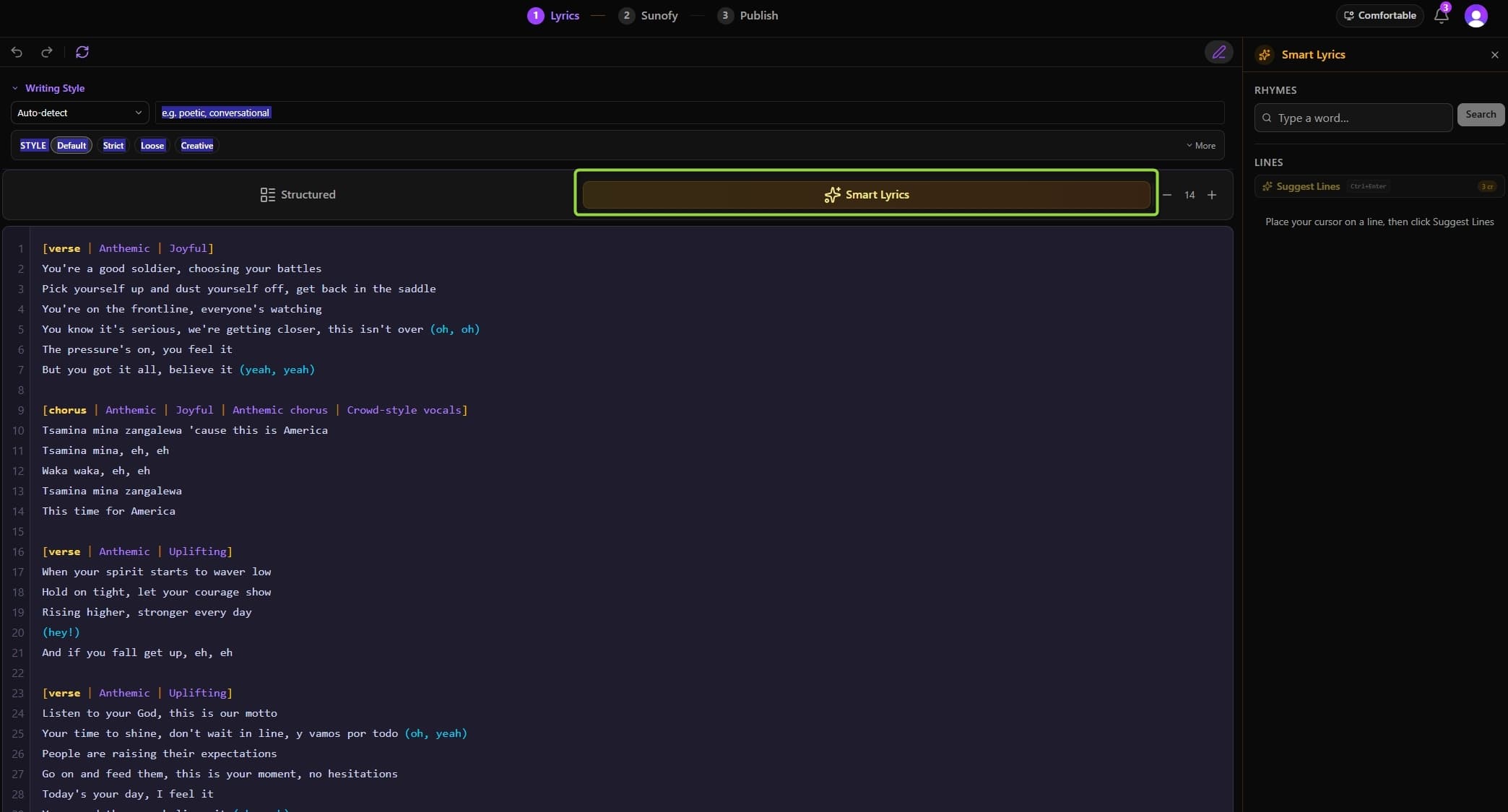The width and height of the screenshot is (1508, 812).
Task: Click Suggest Lines in the Lines section
Action: click(x=1308, y=186)
